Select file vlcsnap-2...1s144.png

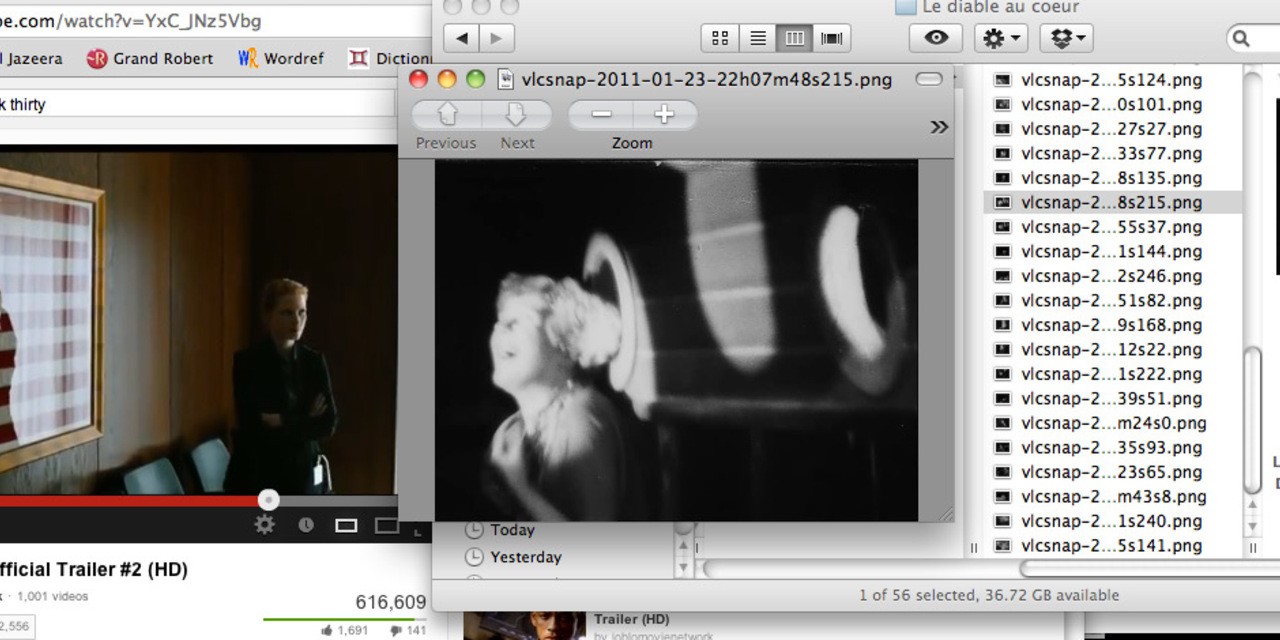click(x=1112, y=251)
